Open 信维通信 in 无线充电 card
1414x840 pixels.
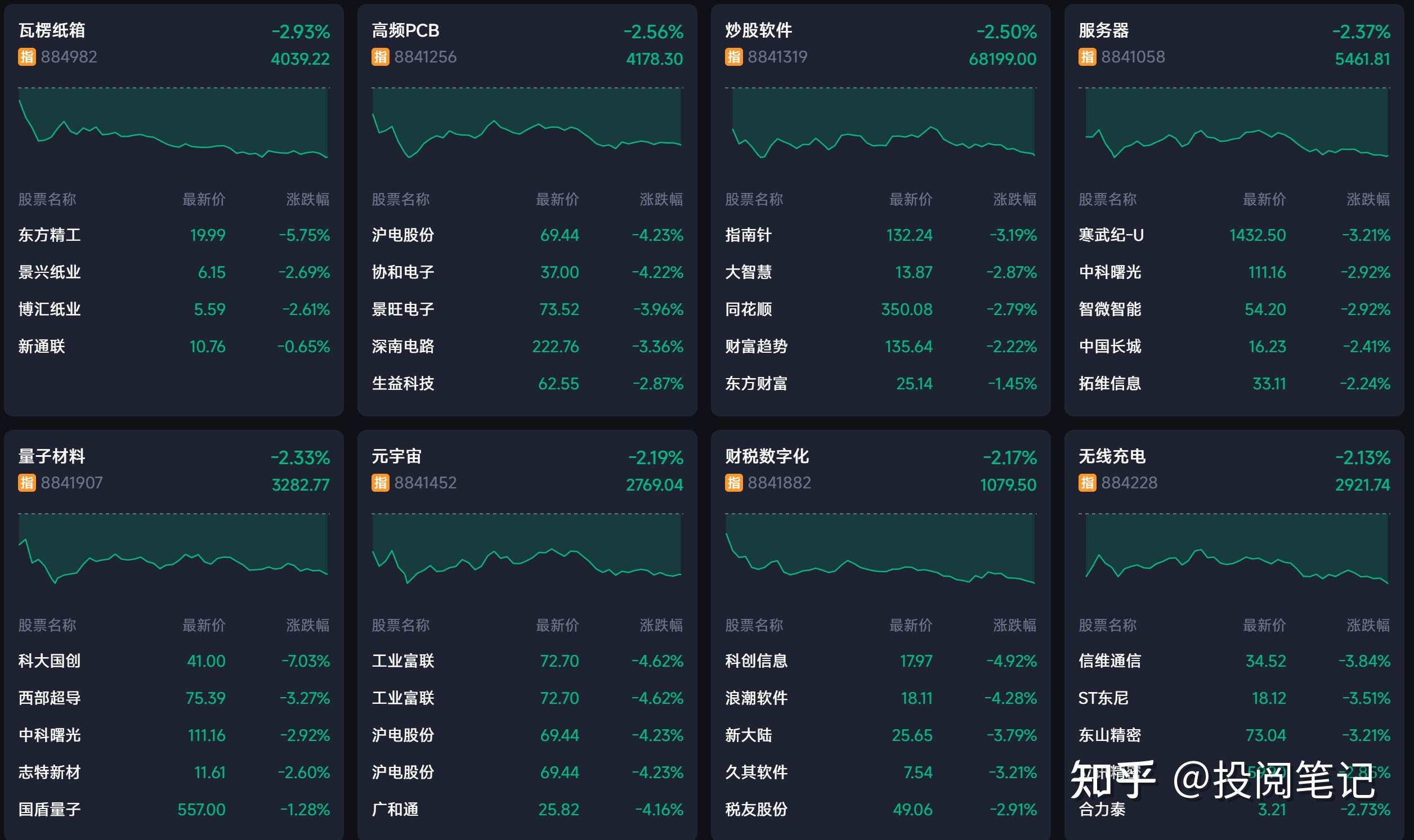click(1111, 661)
